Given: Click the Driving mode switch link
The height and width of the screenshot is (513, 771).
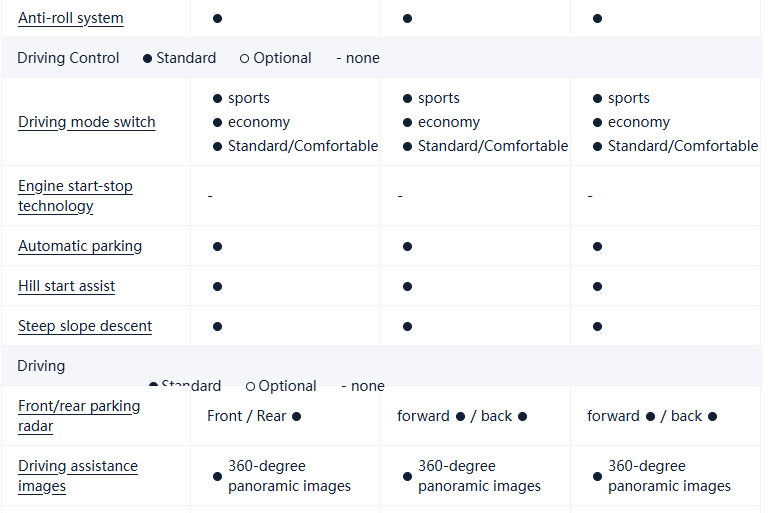Looking at the screenshot, I should 87,122.
